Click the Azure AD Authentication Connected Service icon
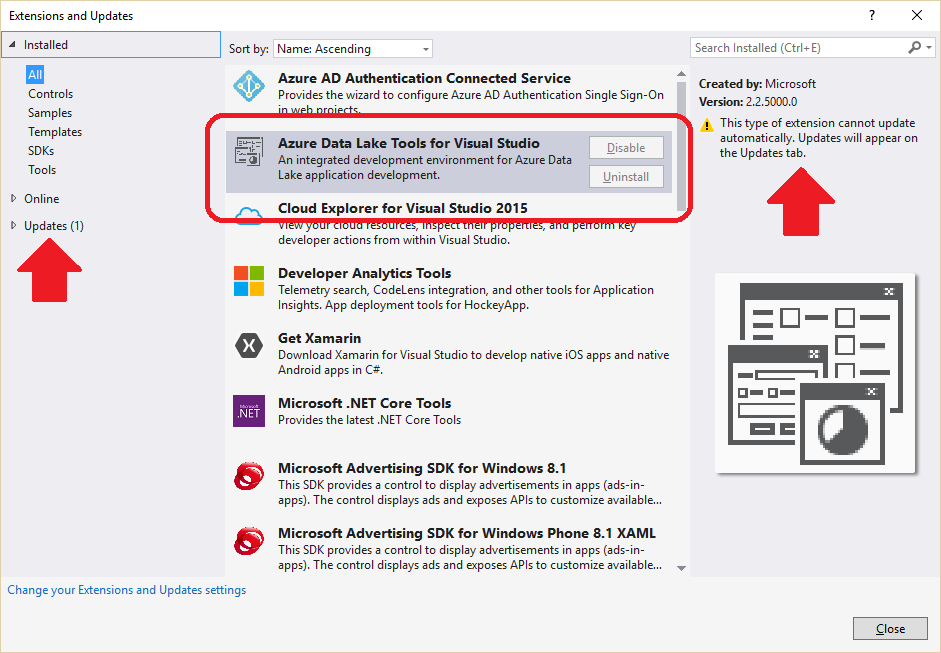941x653 pixels. [249, 86]
